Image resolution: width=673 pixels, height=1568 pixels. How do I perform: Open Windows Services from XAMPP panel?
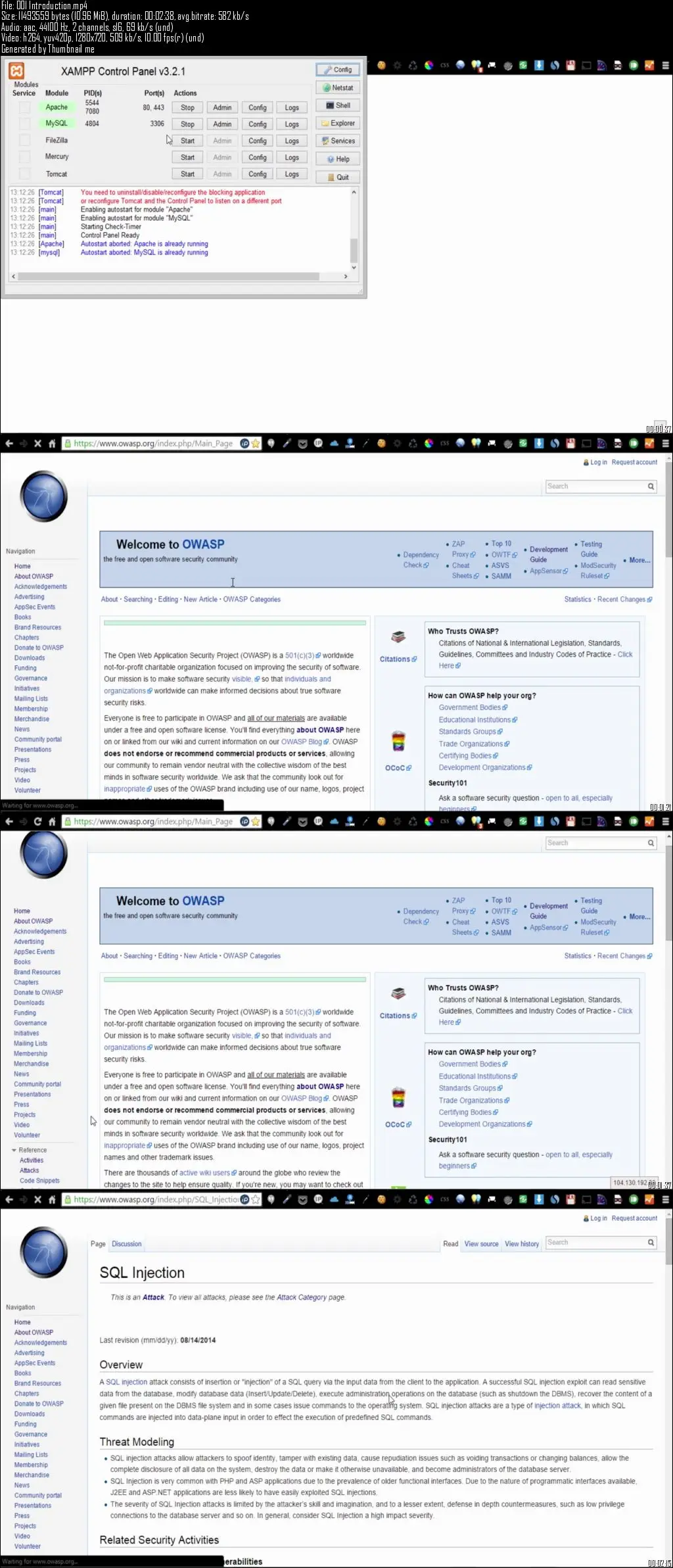click(x=338, y=141)
